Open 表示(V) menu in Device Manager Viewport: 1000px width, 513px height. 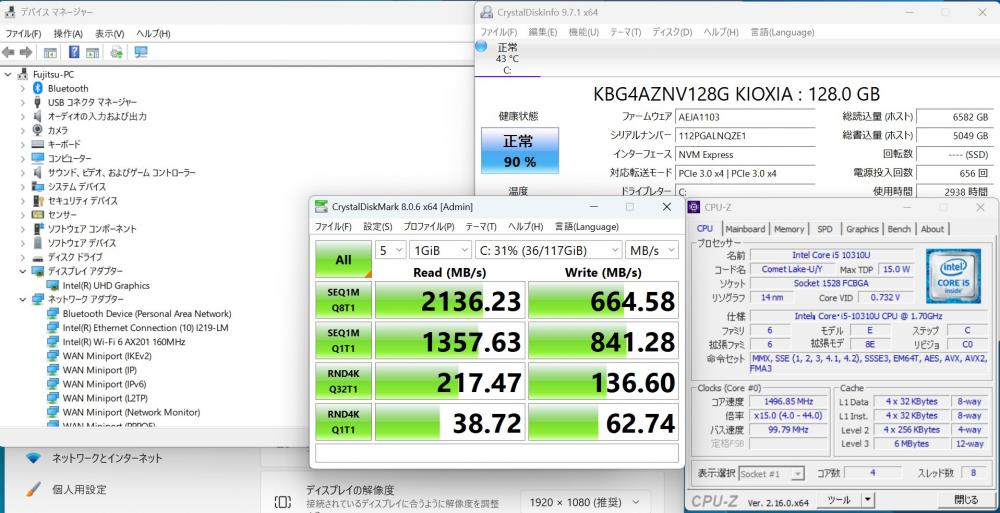tap(110, 34)
